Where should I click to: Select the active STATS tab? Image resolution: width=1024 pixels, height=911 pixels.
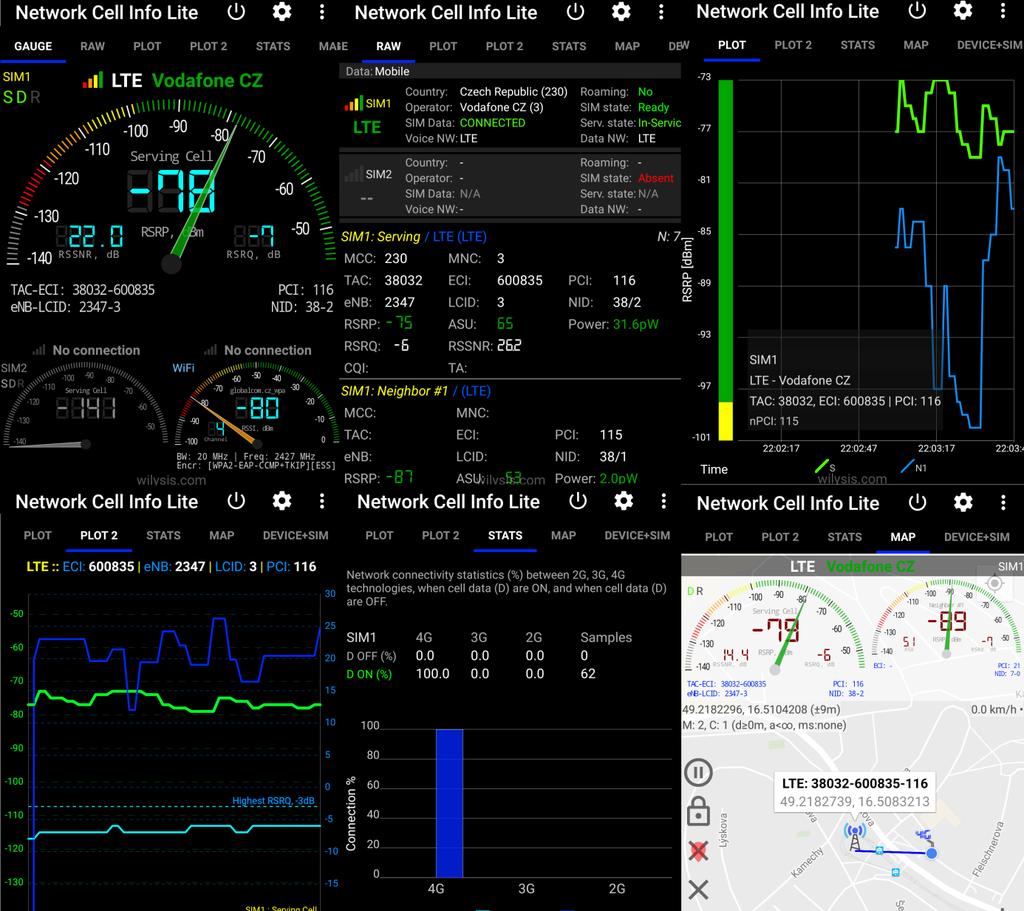pos(505,535)
